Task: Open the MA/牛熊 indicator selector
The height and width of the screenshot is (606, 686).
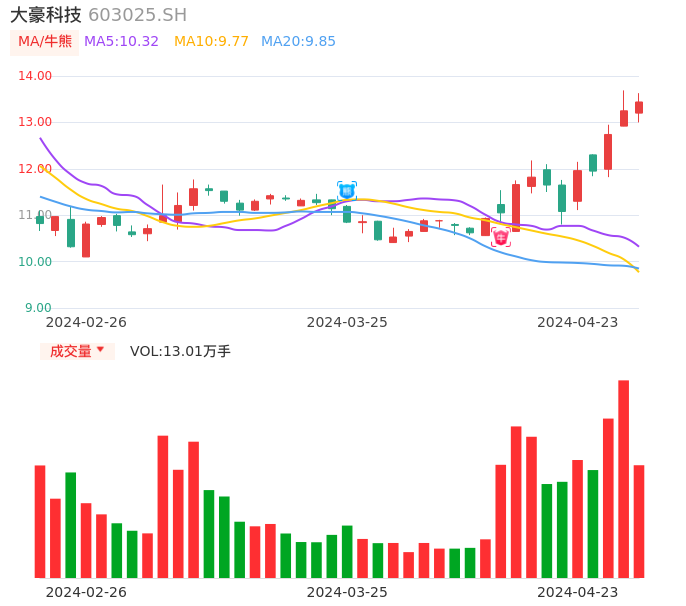Action: 45,42
